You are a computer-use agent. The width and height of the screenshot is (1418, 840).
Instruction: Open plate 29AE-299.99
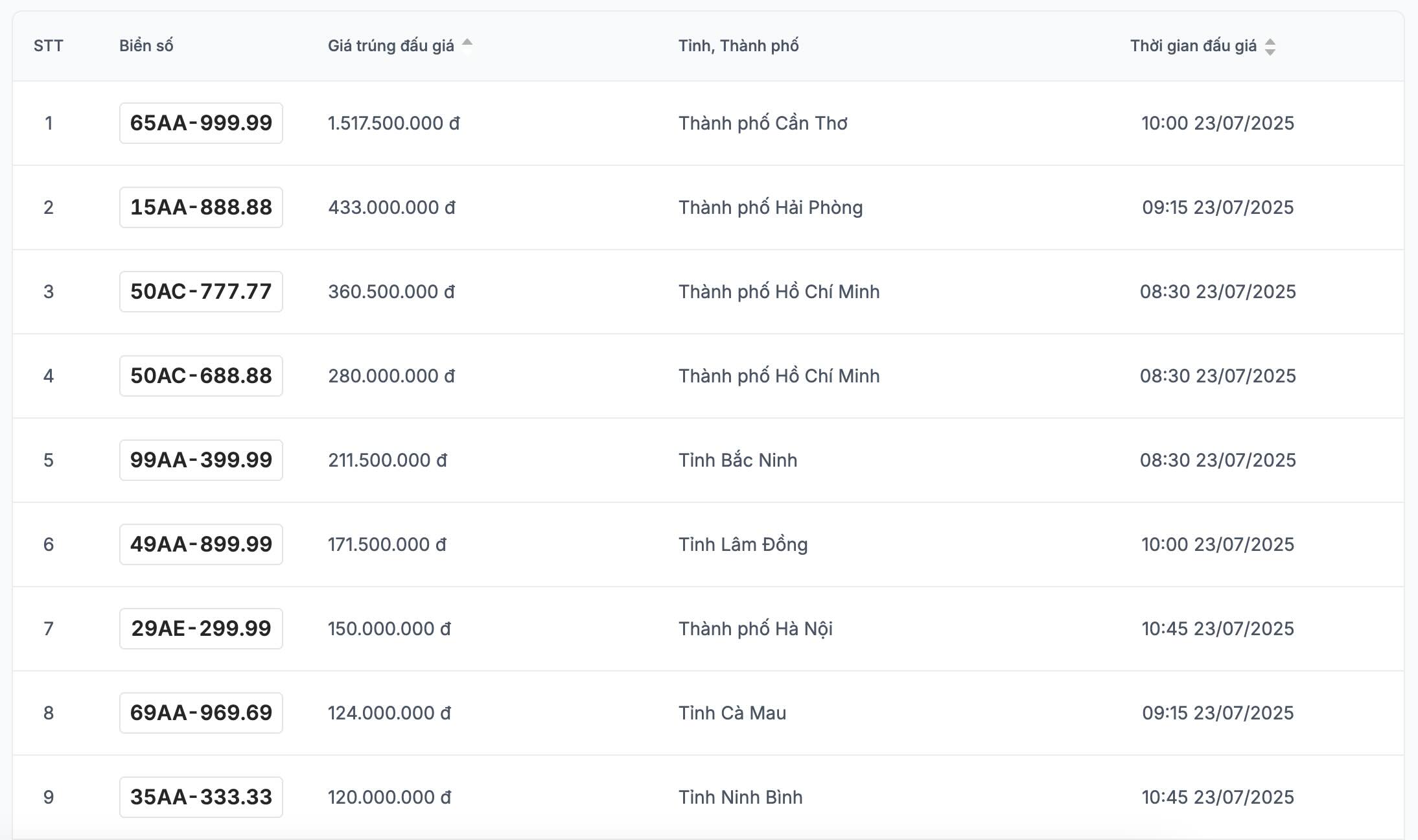pos(201,629)
